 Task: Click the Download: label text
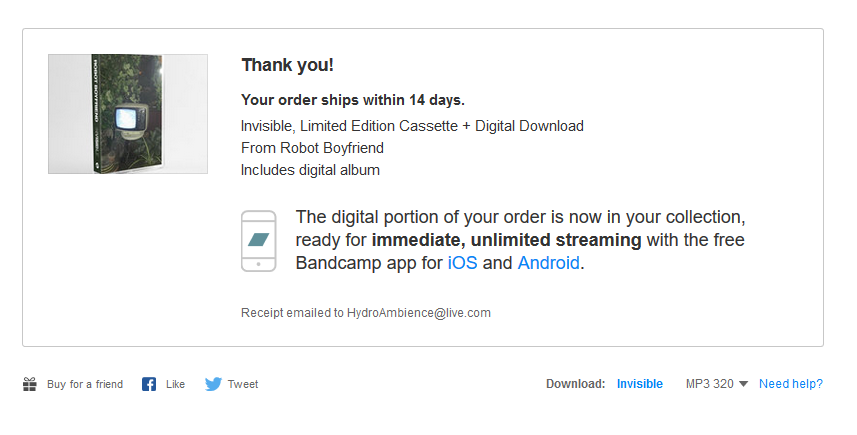click(x=576, y=384)
